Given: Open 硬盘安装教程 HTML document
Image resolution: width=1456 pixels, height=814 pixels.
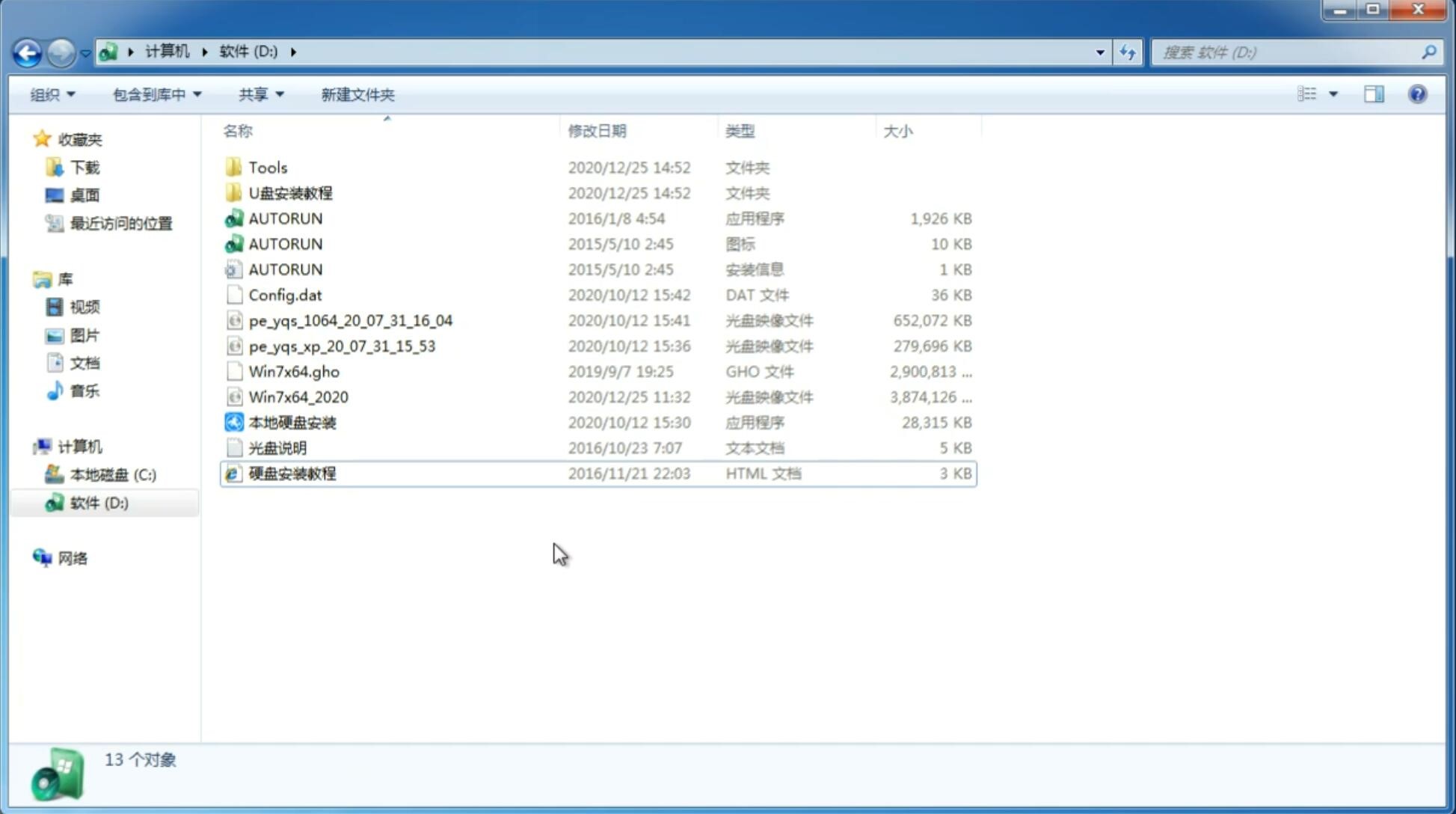Looking at the screenshot, I should click(291, 473).
